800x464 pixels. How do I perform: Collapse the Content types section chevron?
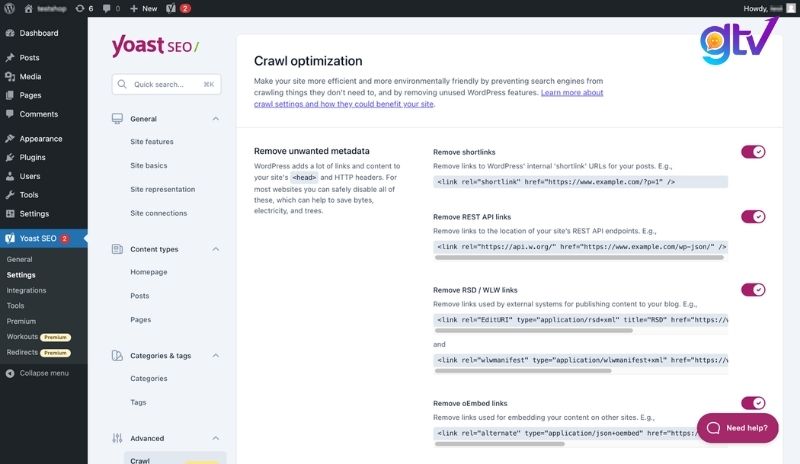point(216,249)
